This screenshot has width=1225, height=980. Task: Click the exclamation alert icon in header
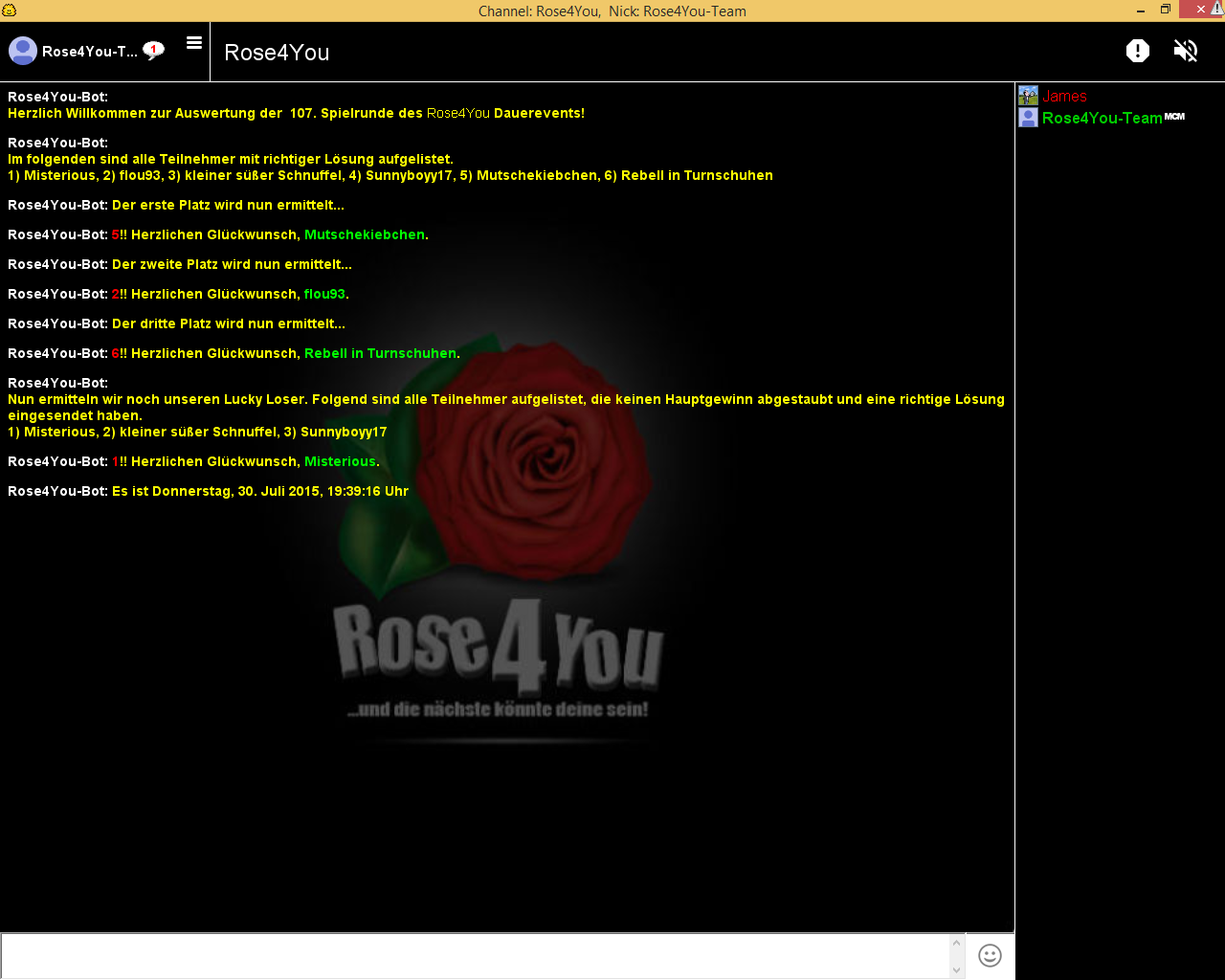tap(1137, 51)
